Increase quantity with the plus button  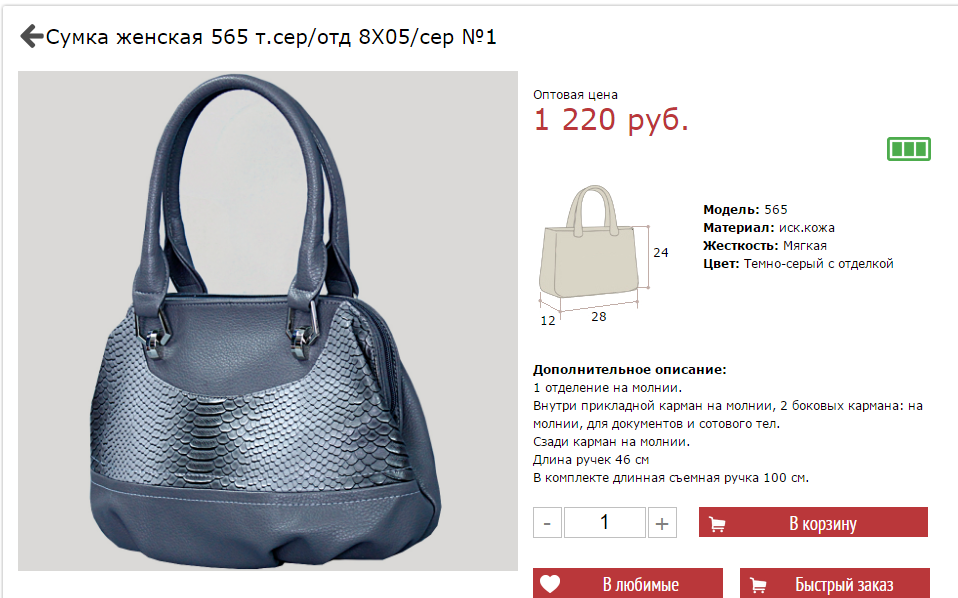tap(662, 523)
